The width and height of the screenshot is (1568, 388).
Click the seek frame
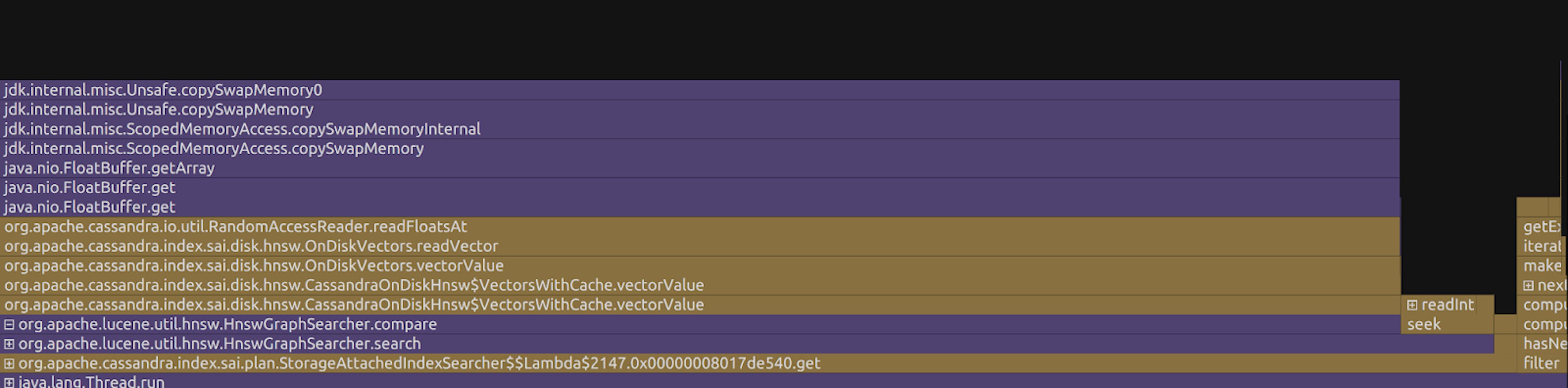pyautogui.click(x=1447, y=324)
